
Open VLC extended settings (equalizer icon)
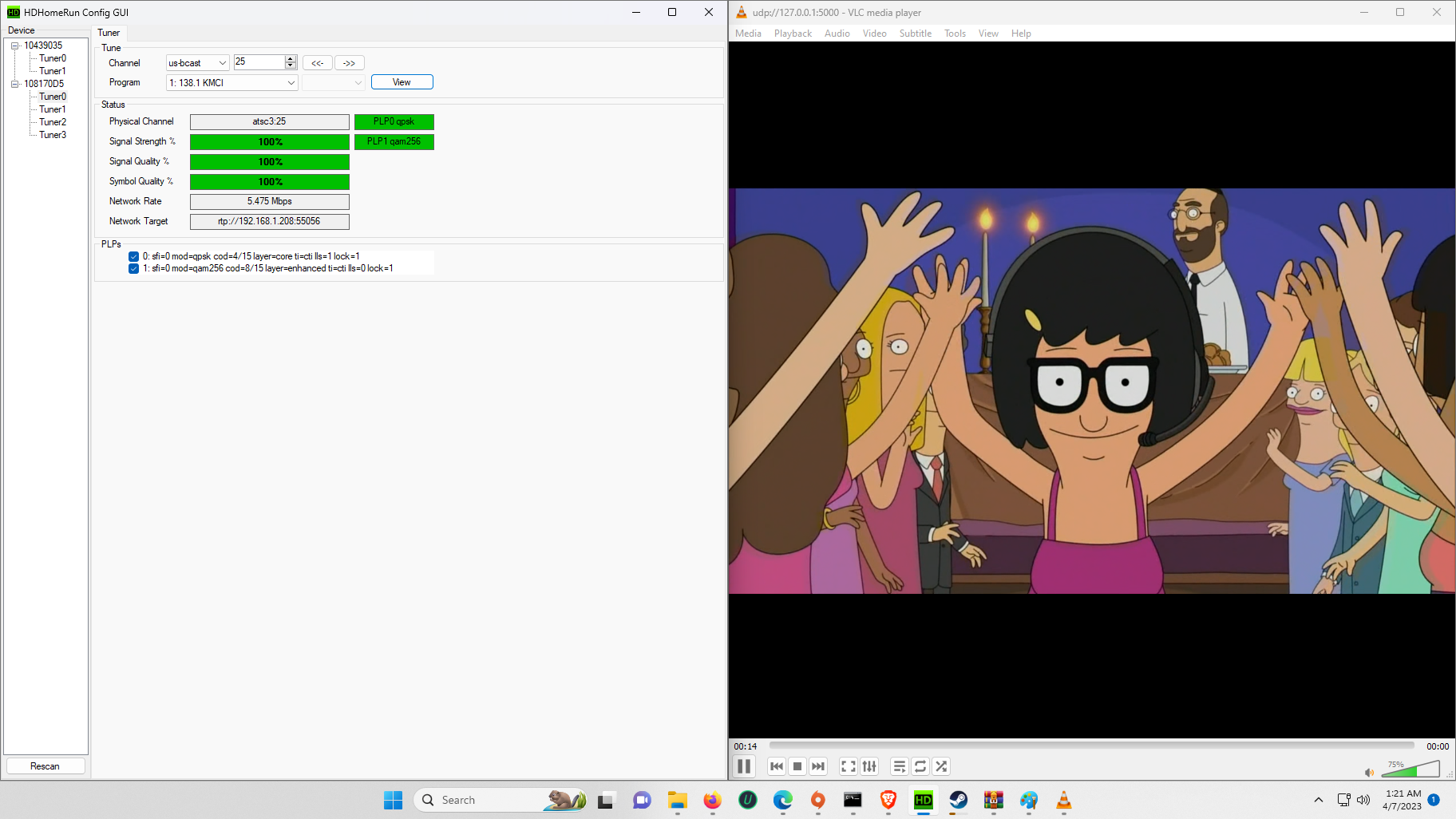coord(869,766)
